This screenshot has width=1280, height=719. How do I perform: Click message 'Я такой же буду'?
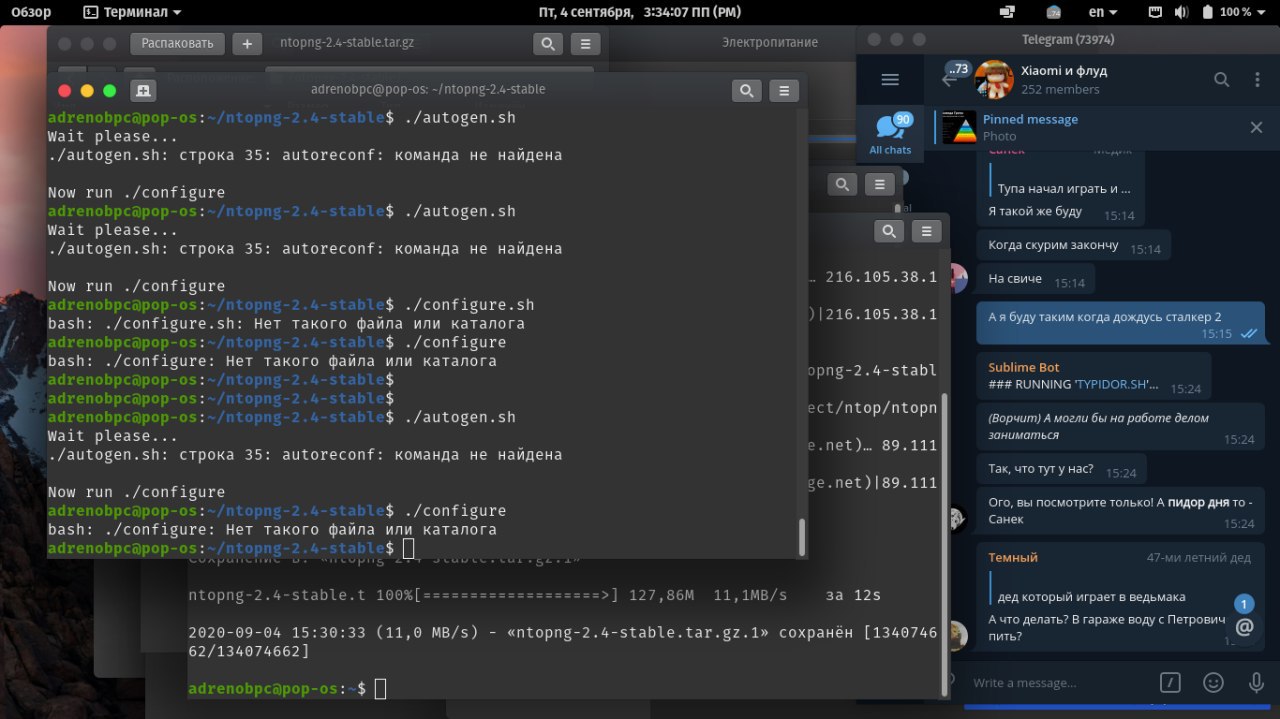click(x=1035, y=212)
